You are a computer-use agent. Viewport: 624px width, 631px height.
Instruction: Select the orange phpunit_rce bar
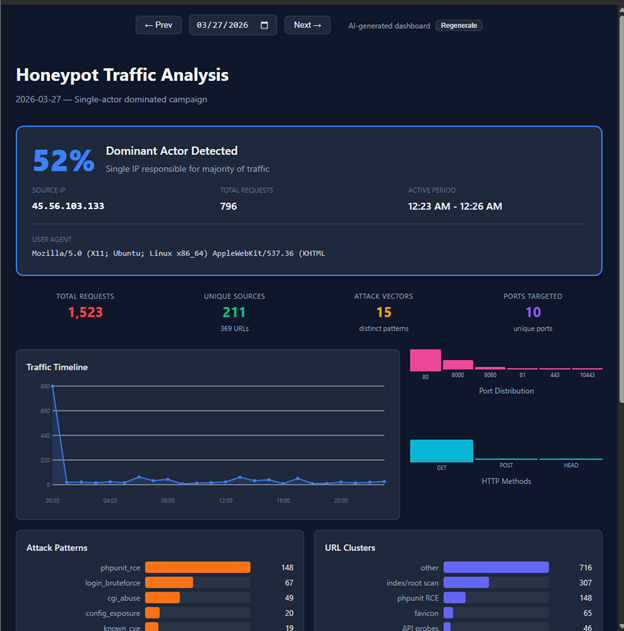tap(198, 567)
